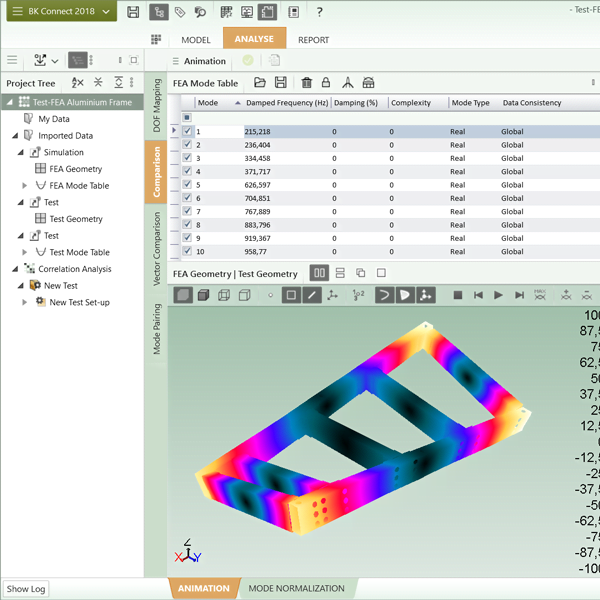Screen dimensions: 600x600
Task: Click the help question mark icon
Action: coord(319,12)
